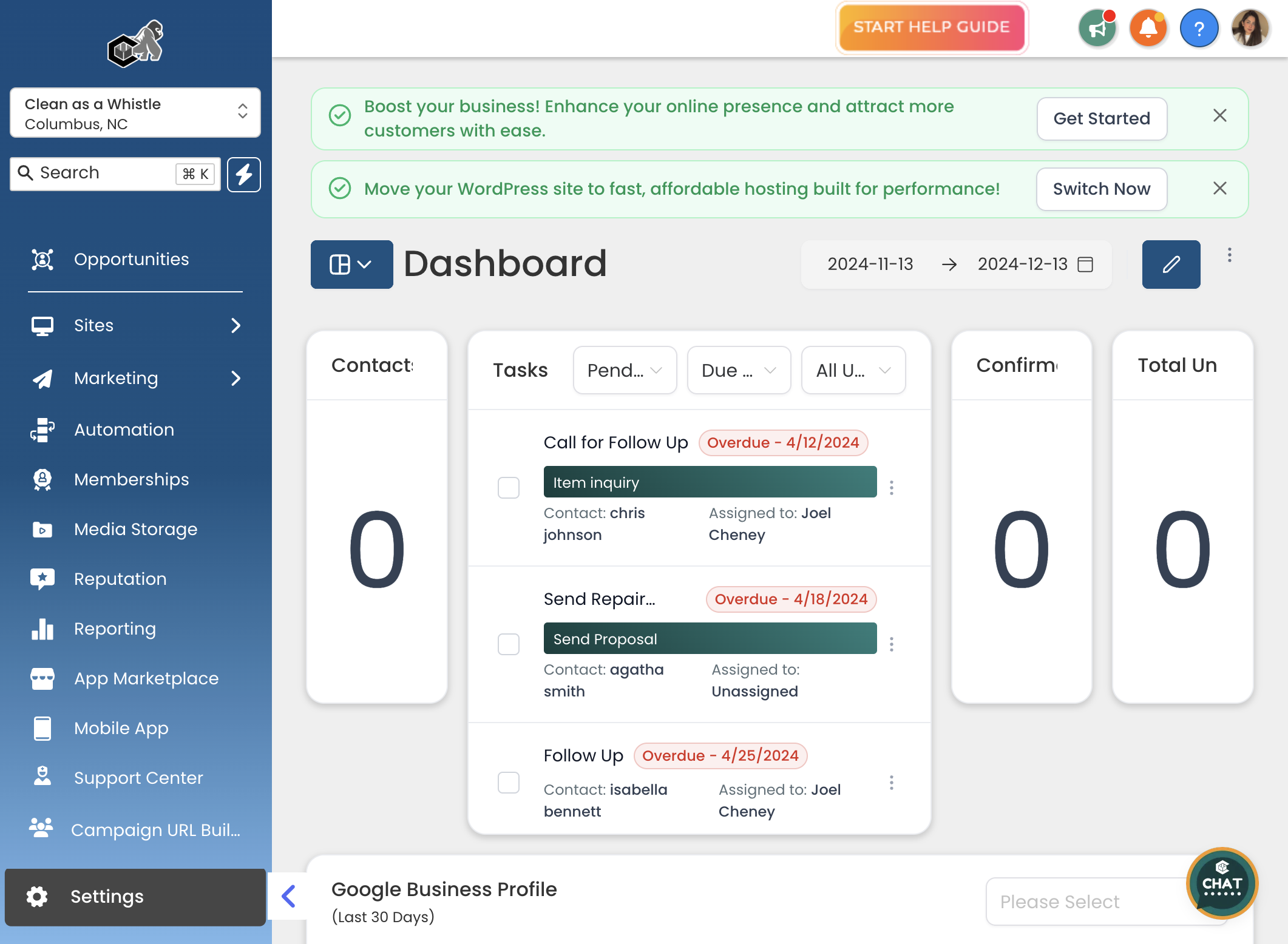Screen dimensions: 1288x944
Task: Click the Memberships badge icon
Action: [x=42, y=479]
